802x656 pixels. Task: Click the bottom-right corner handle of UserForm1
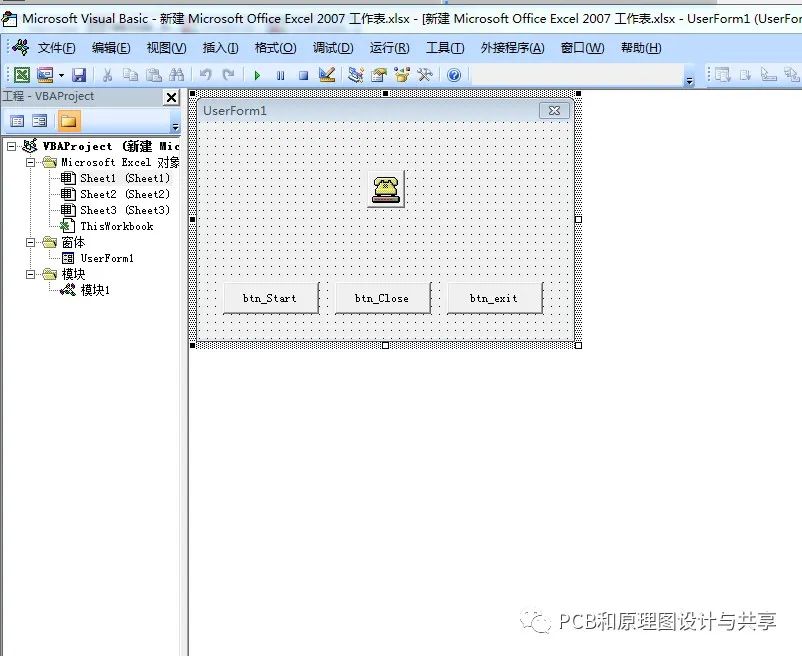pos(578,346)
